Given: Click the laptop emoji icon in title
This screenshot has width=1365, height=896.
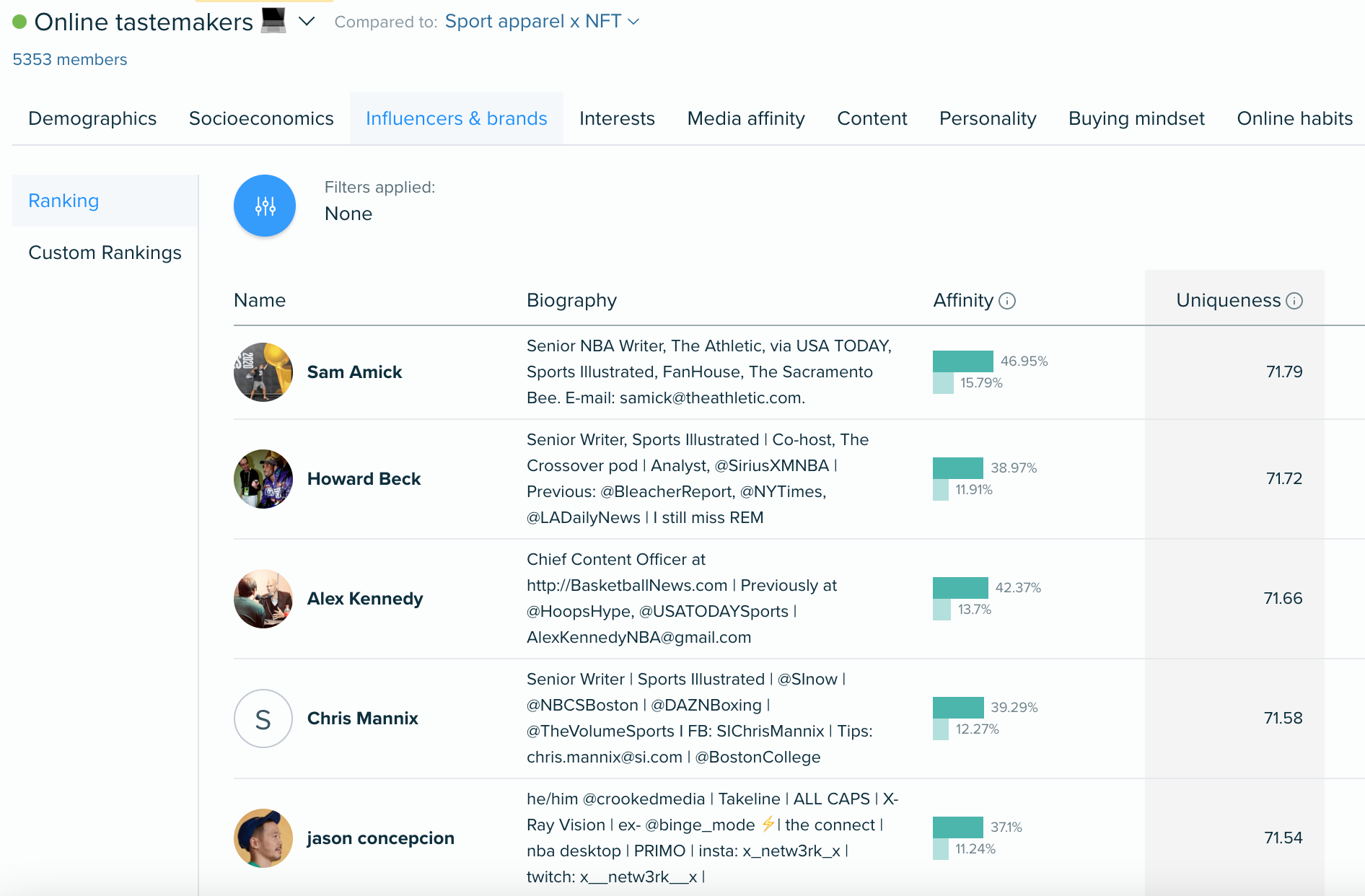Looking at the screenshot, I should 273,20.
